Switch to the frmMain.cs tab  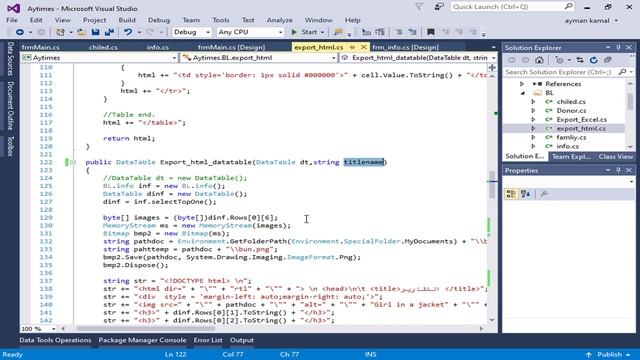coord(40,47)
